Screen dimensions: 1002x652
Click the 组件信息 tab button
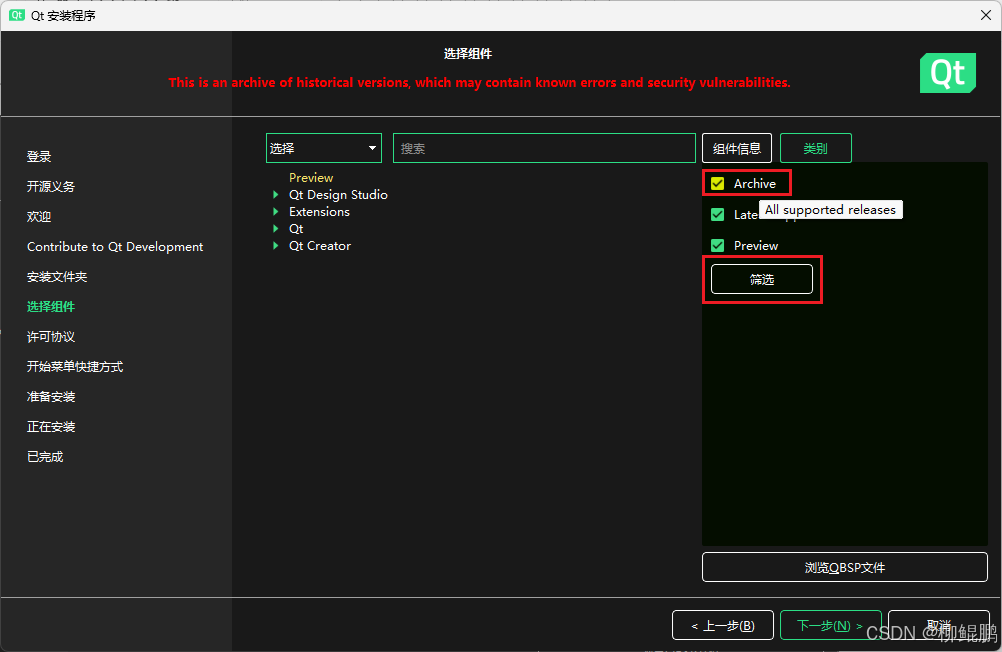point(736,148)
